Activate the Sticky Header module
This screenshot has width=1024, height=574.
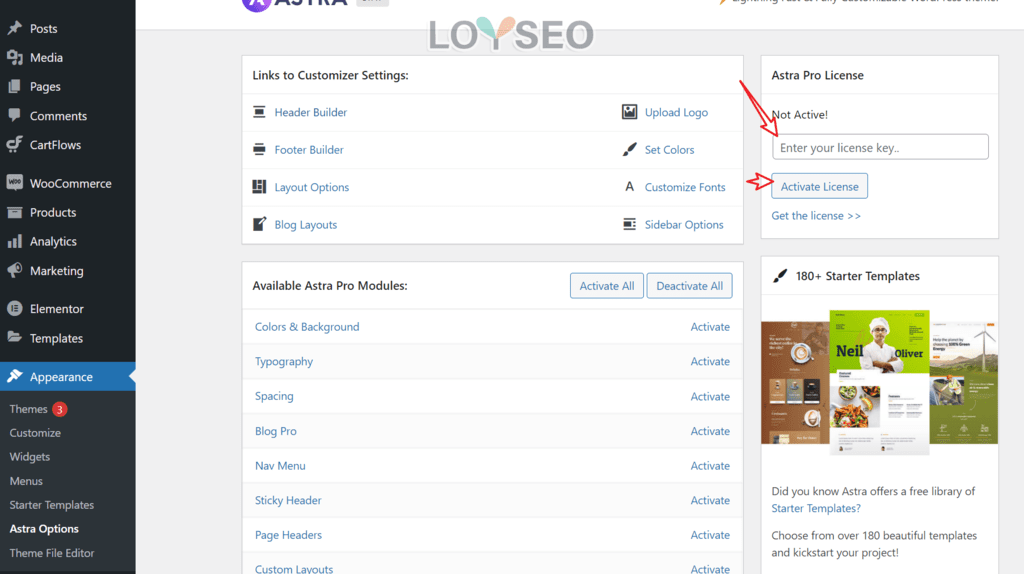[710, 500]
